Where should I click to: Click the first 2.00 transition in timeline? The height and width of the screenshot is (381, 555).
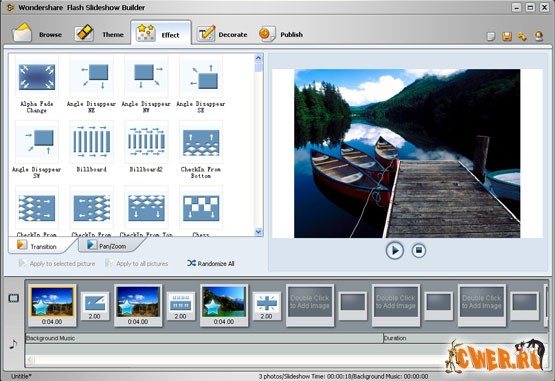coord(95,306)
